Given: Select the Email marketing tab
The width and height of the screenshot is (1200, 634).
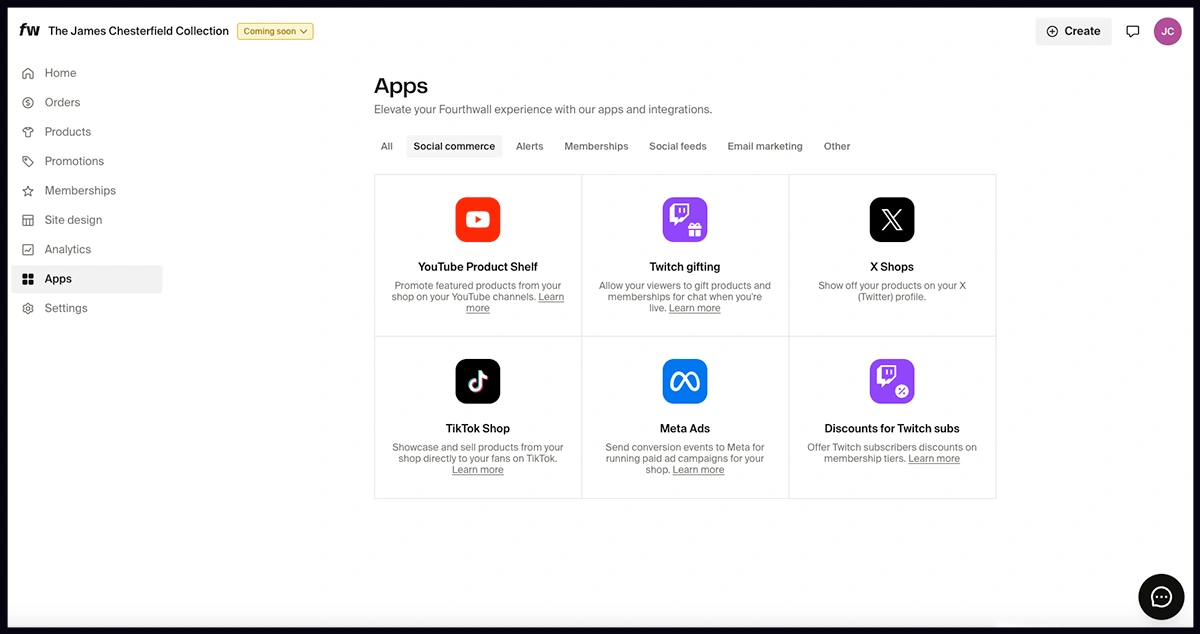Looking at the screenshot, I should click(764, 146).
